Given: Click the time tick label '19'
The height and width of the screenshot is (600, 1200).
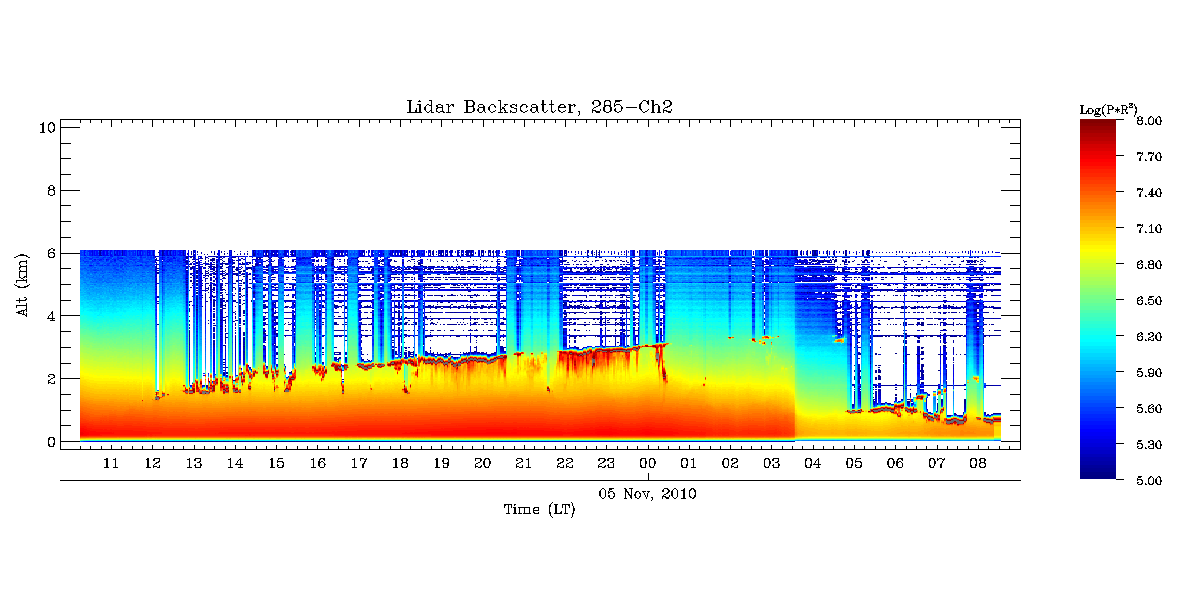Looking at the screenshot, I should pos(441,464).
